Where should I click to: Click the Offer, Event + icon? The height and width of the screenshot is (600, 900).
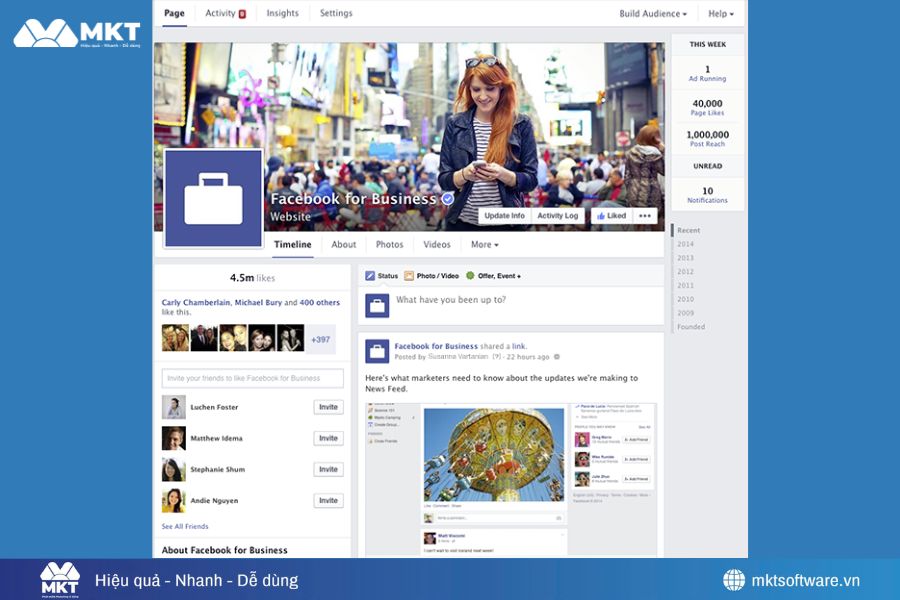coord(470,276)
